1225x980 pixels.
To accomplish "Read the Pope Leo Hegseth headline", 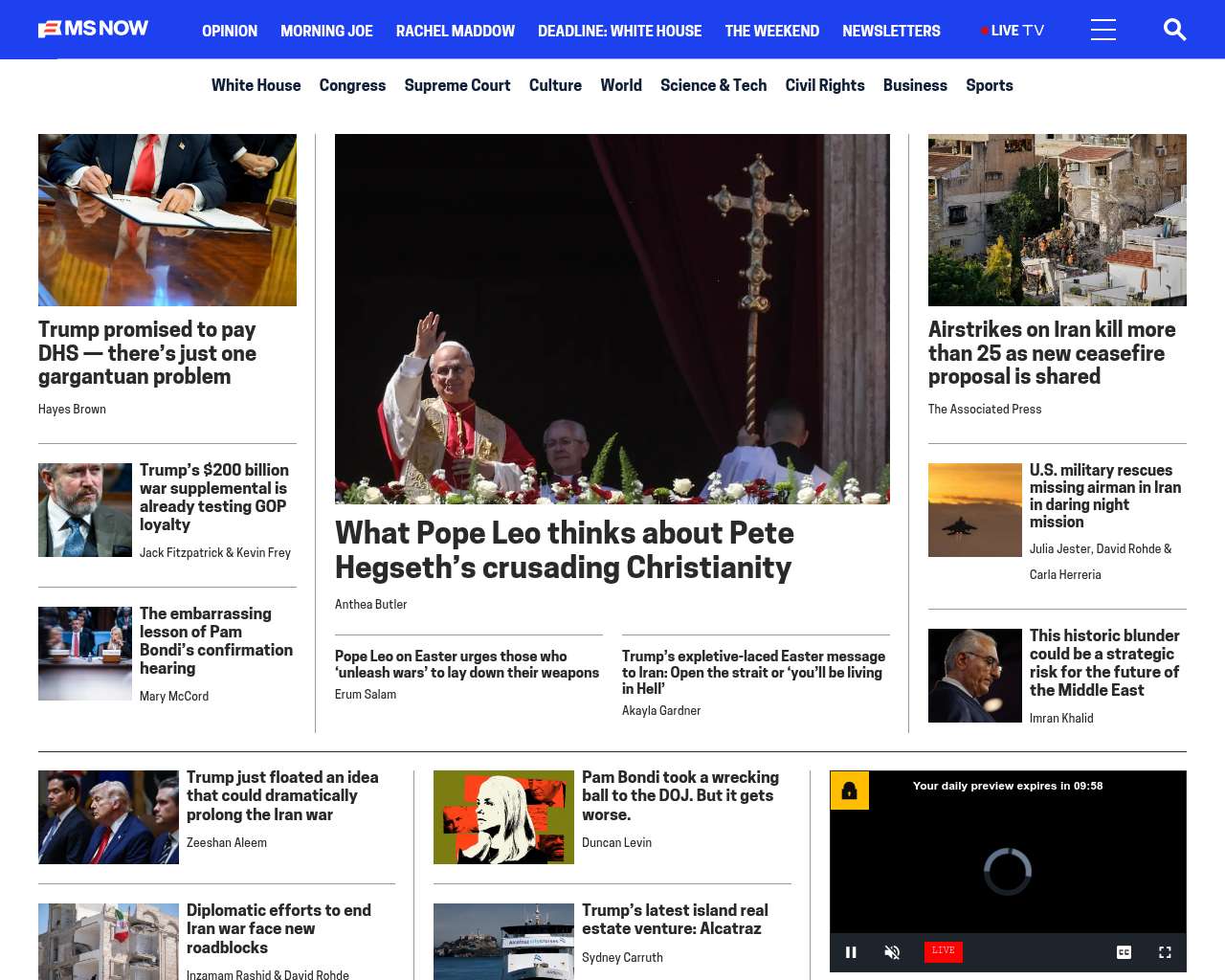I will 564,549.
